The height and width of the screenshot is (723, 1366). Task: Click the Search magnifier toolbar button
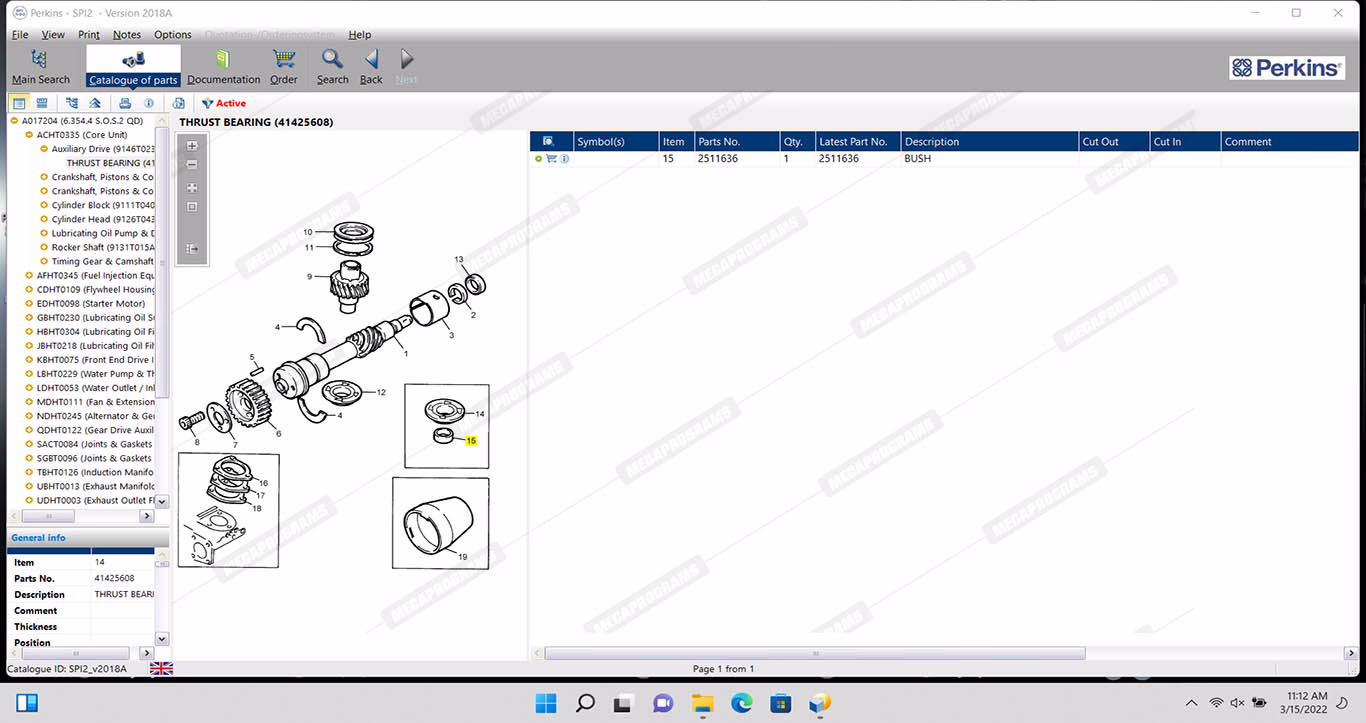point(333,66)
